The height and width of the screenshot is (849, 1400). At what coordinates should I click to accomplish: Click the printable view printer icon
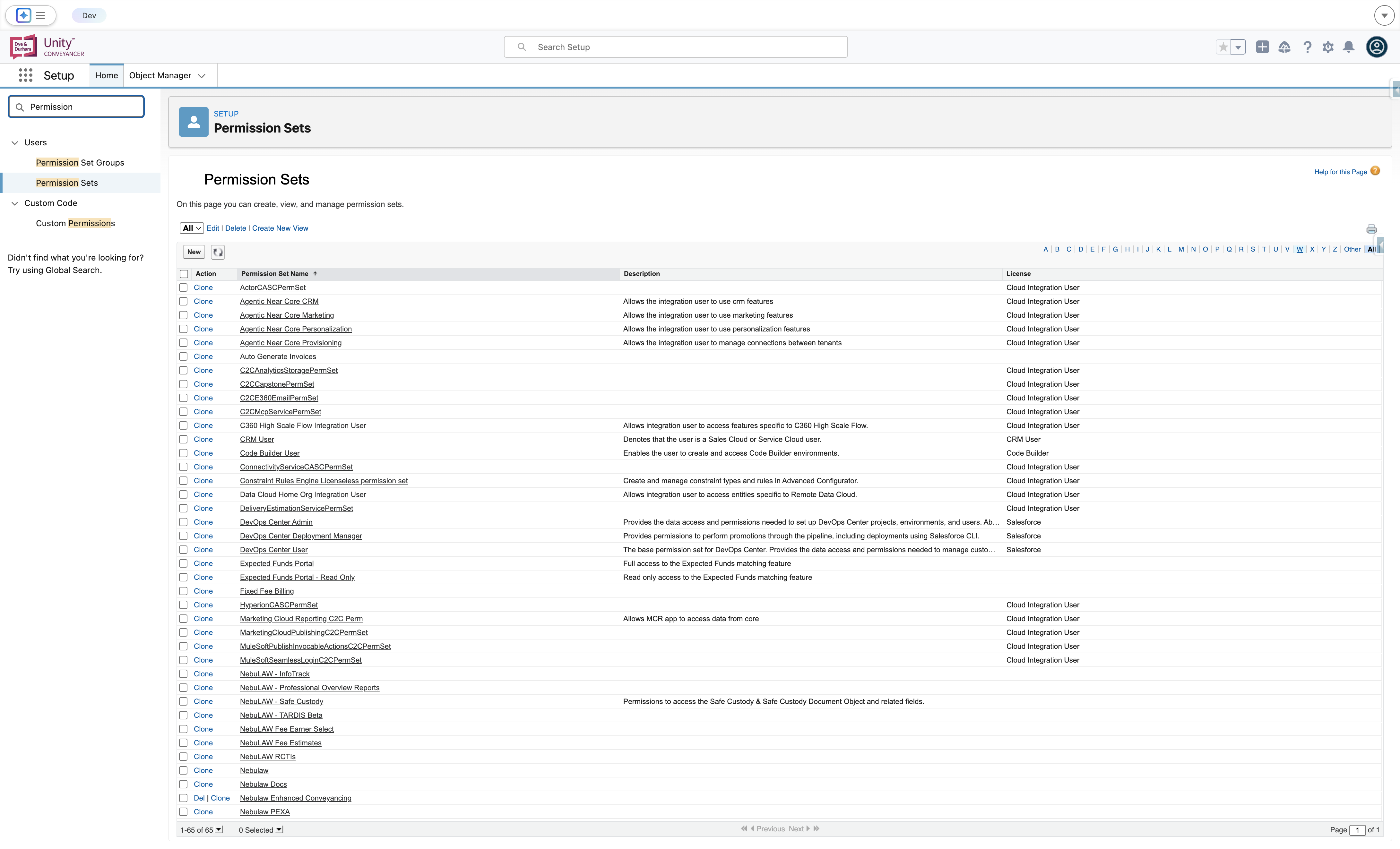tap(1371, 229)
